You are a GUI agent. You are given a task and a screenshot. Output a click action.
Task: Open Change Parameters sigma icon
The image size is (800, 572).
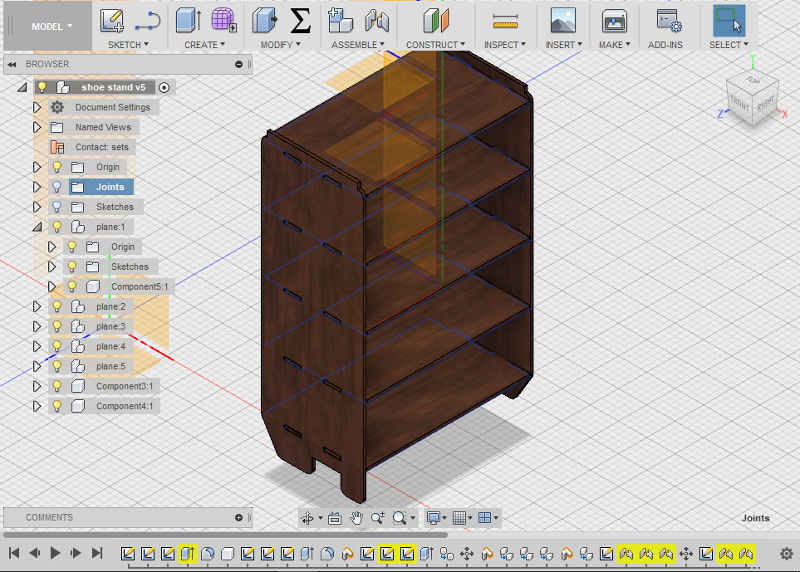tap(300, 21)
